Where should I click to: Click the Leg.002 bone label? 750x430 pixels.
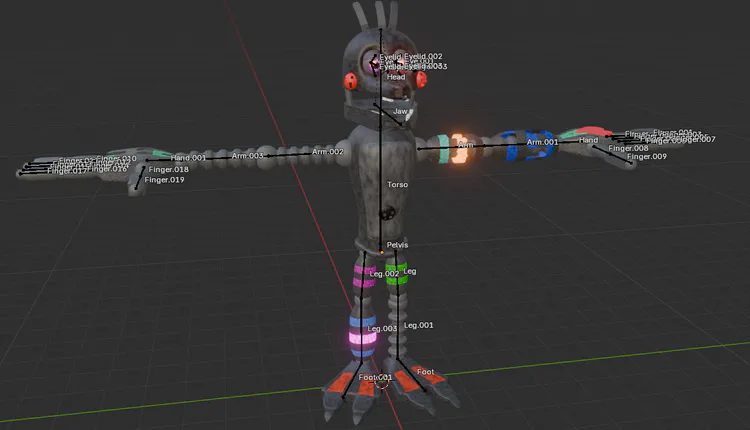coord(384,274)
